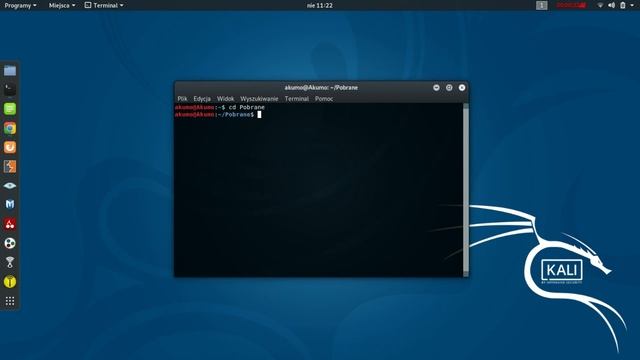This screenshot has height=360, width=640.
Task: Open the Terminal menu in terminal menubar
Action: 297,99
